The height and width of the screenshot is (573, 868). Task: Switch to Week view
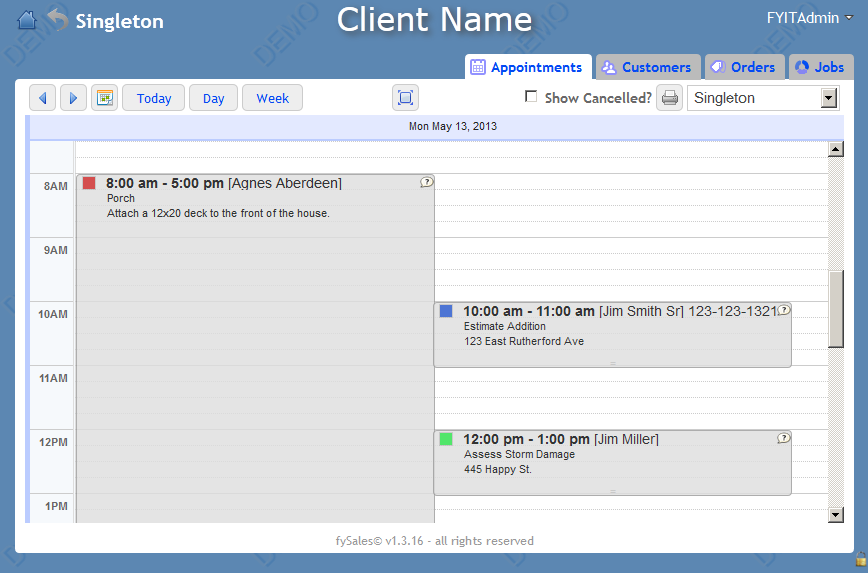point(272,98)
